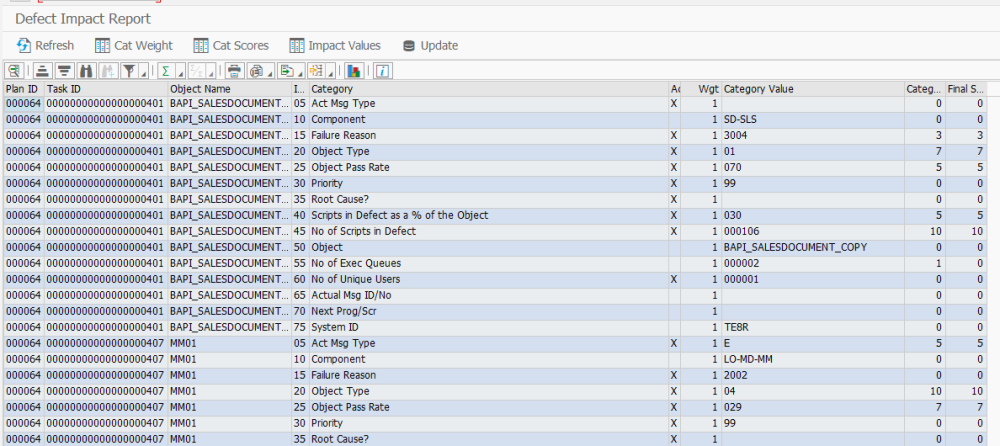Set a filter using the funnel icon
The image size is (1000, 446).
(x=128, y=71)
